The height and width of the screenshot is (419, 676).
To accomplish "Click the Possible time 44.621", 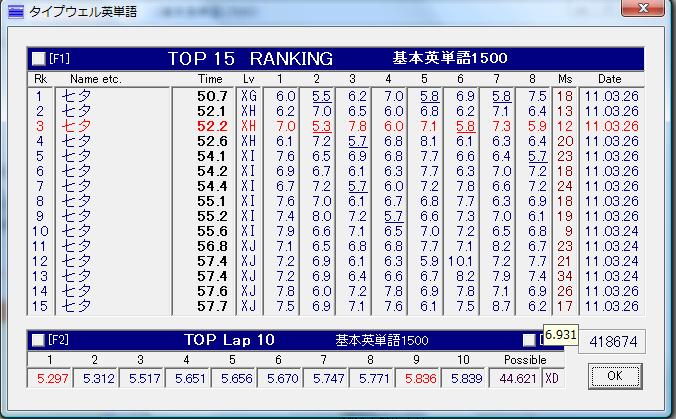I will [517, 378].
